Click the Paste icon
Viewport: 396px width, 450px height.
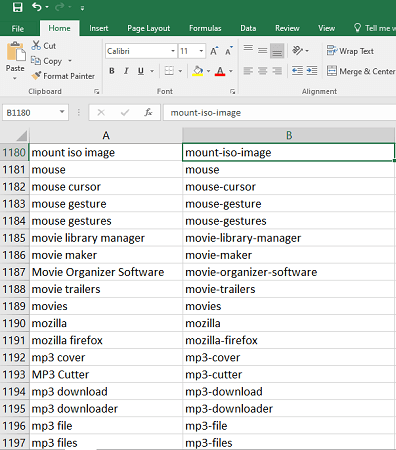point(15,52)
